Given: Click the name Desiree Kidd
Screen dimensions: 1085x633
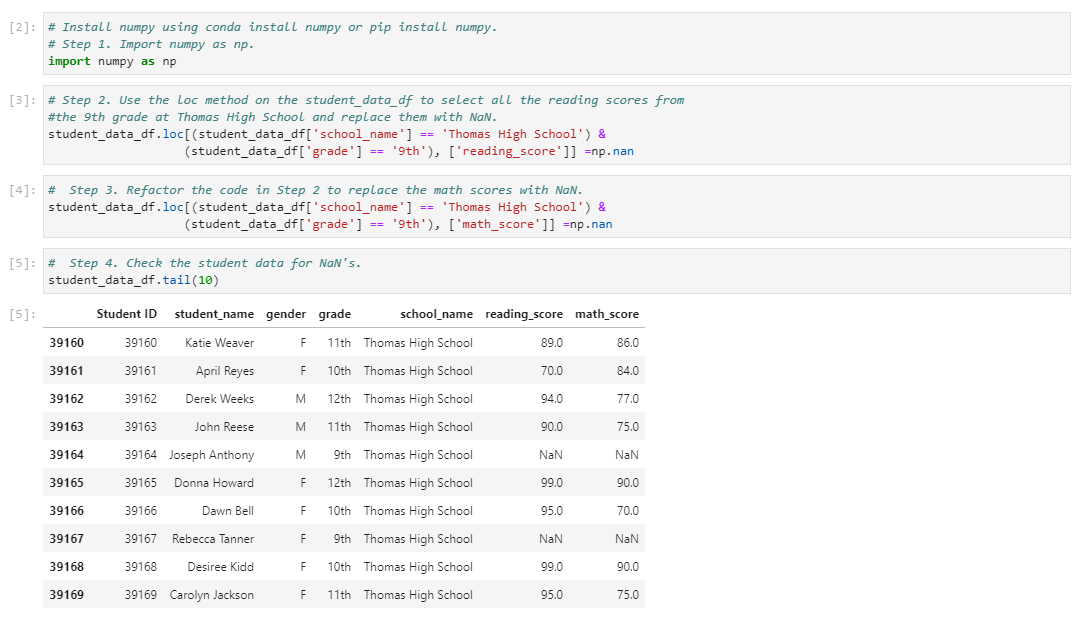Looking at the screenshot, I should pyautogui.click(x=221, y=567).
